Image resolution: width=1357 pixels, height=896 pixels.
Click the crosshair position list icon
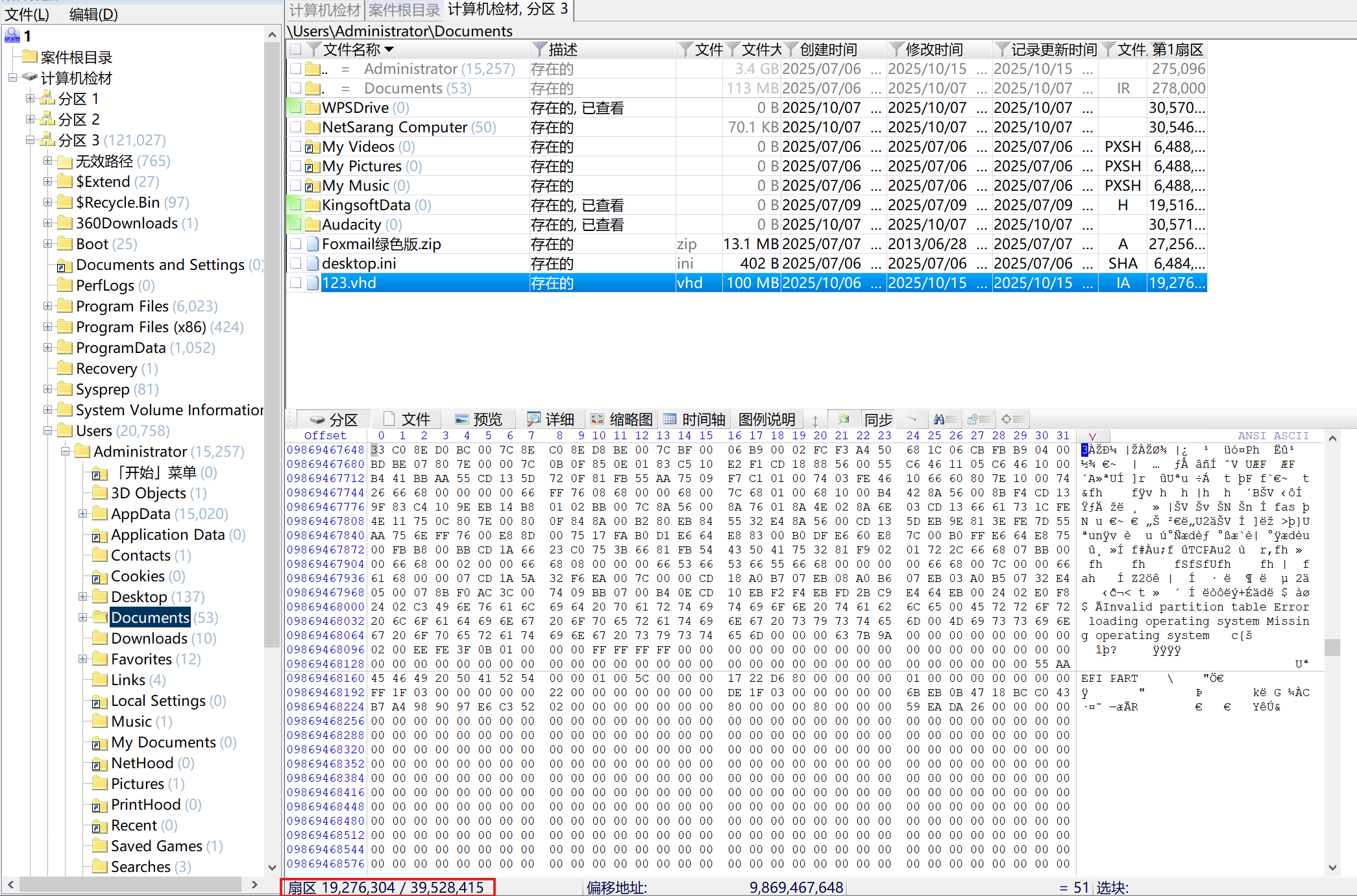(1012, 419)
